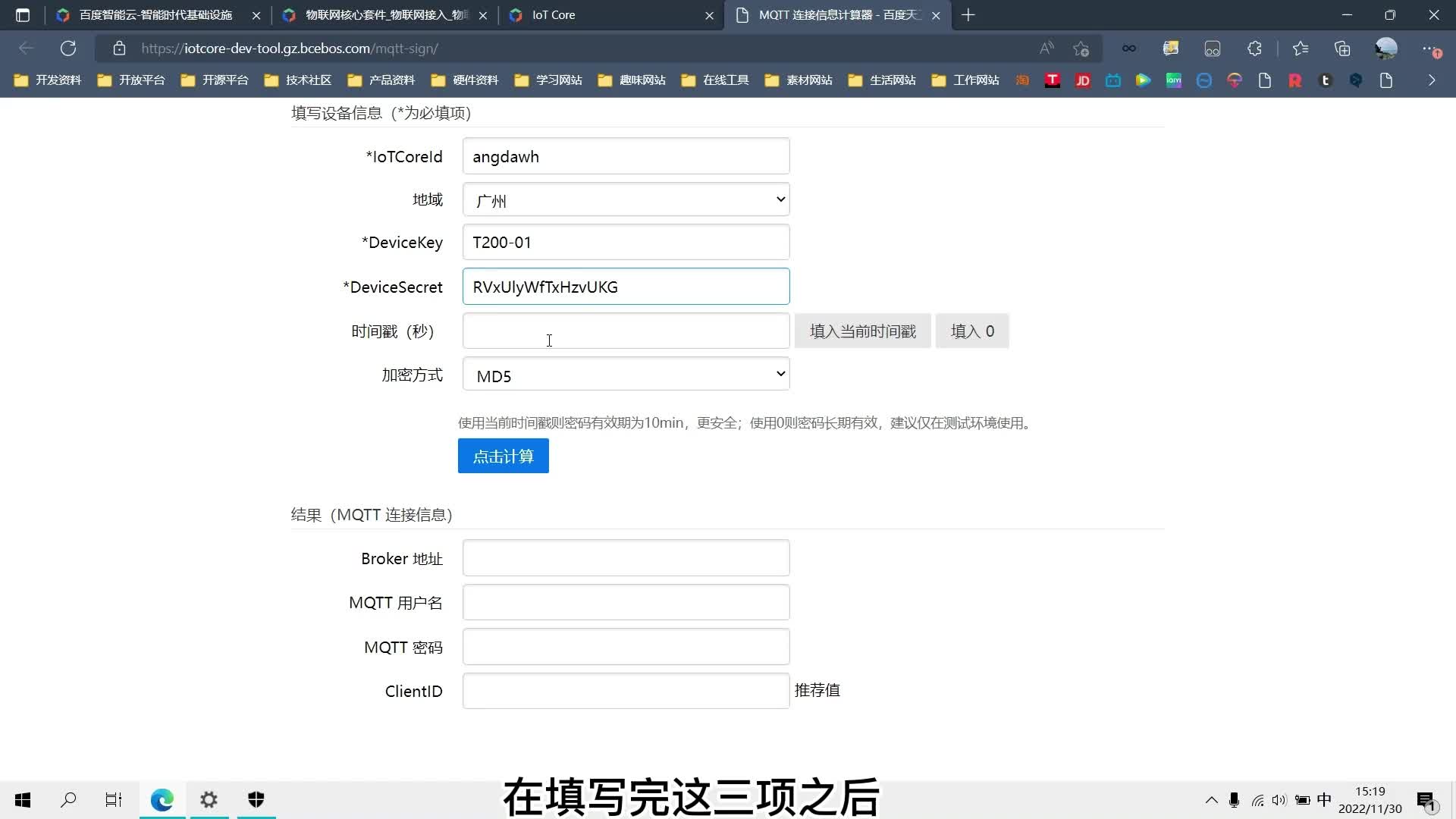Go back with the browser back arrow
The height and width of the screenshot is (819, 1456).
[27, 49]
